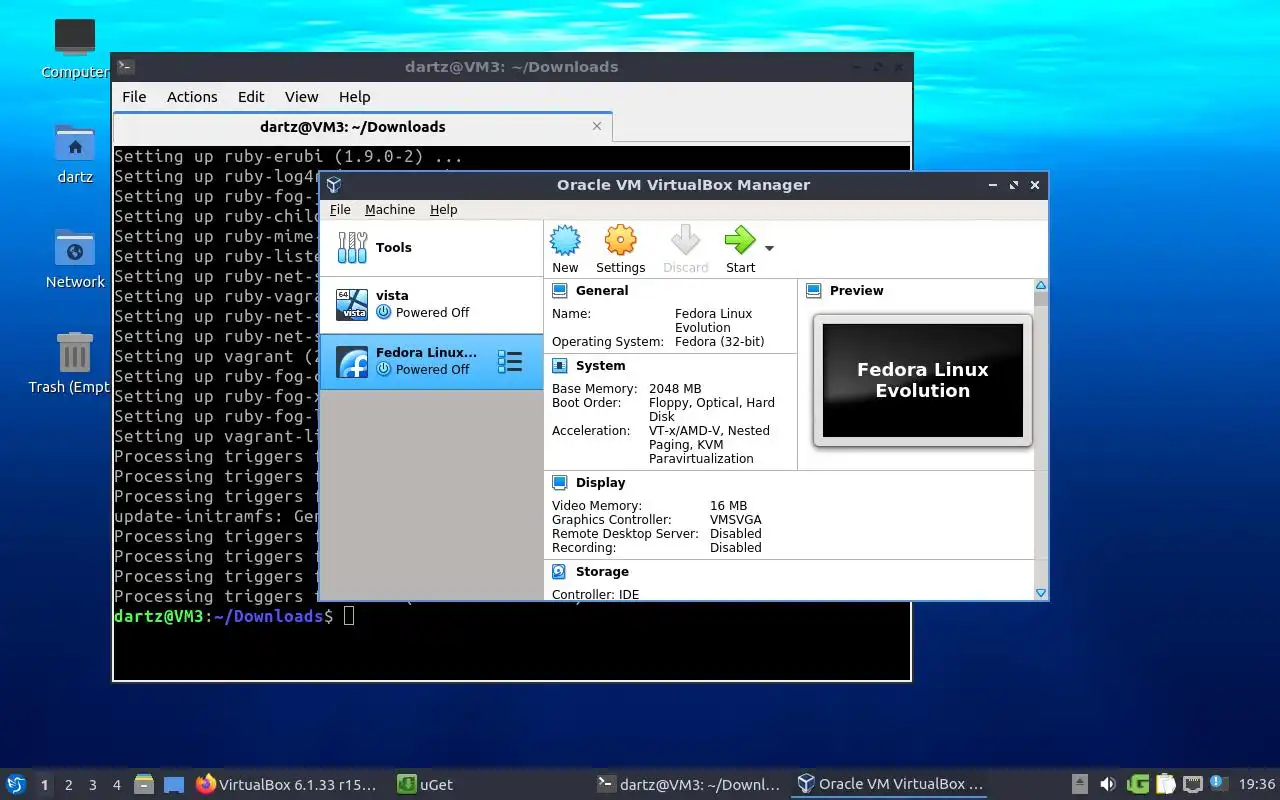Open the VirtualBox Help menu

click(444, 209)
